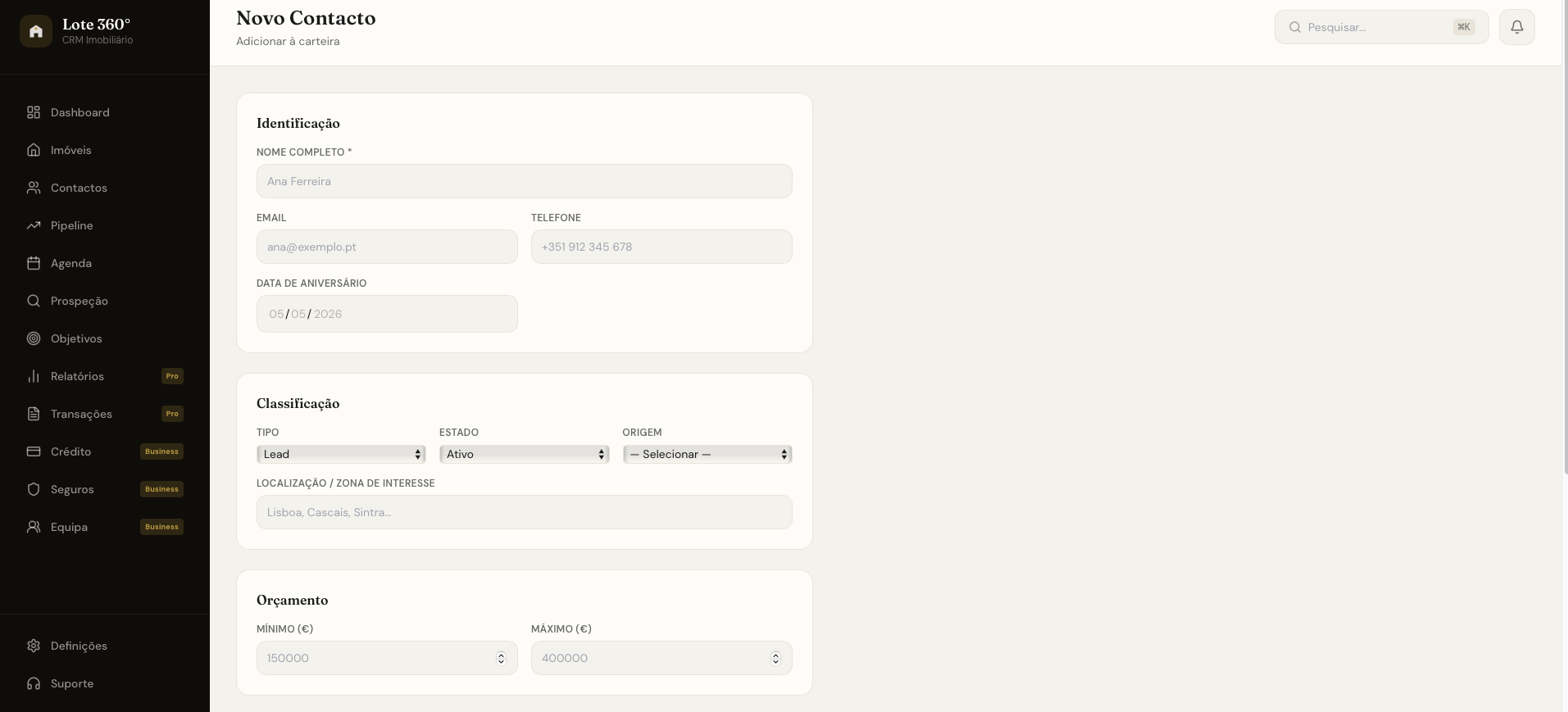The image size is (1568, 712).
Task: Expand the Origem Selecionar dropdown
Action: click(707, 454)
